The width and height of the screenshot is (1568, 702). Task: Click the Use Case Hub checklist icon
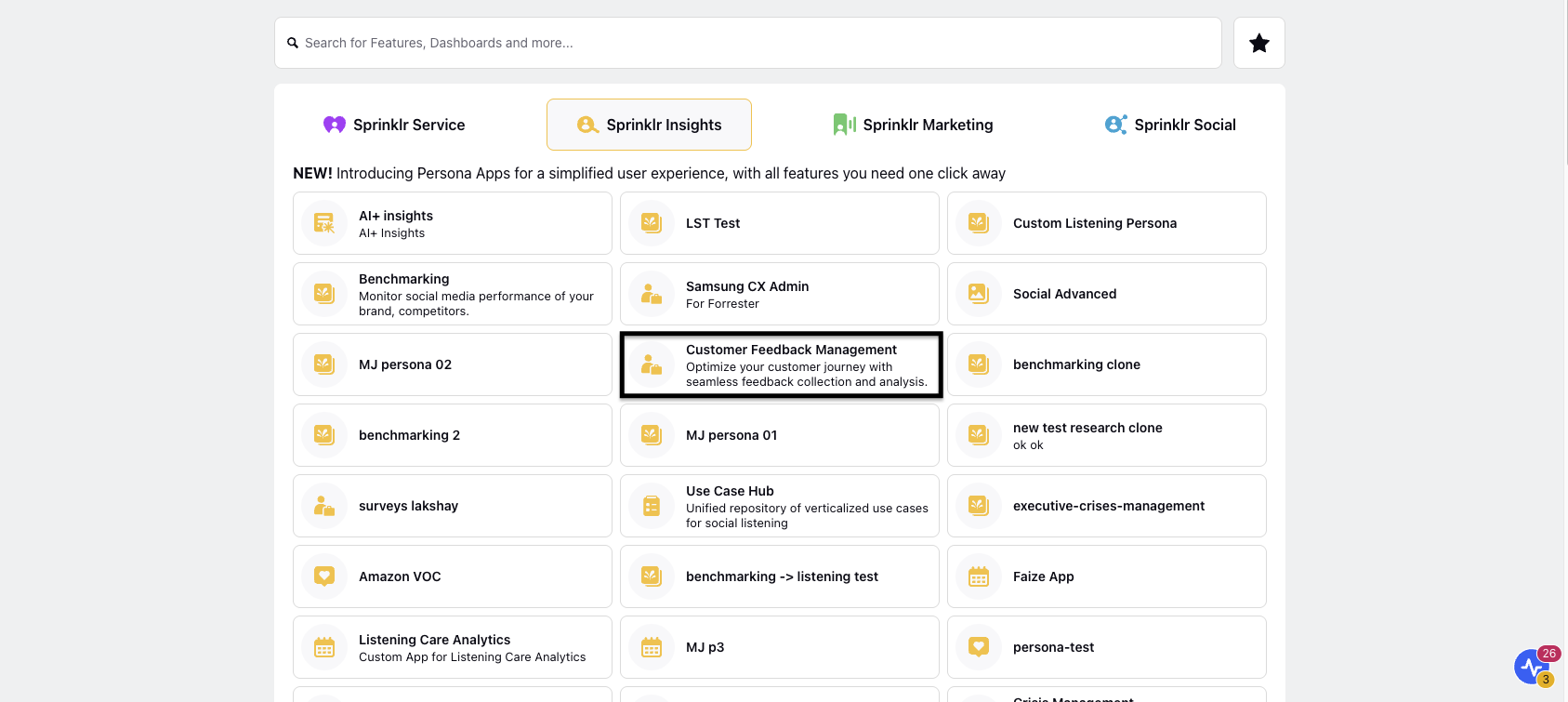652,506
